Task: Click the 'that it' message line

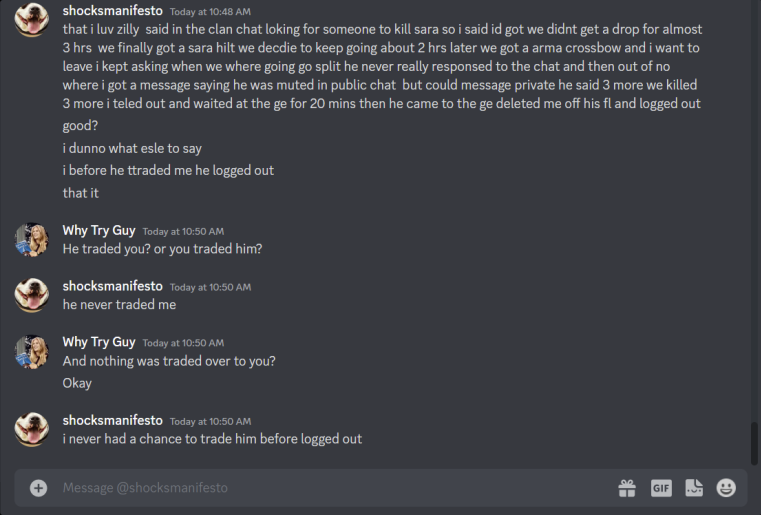Action: tap(81, 193)
